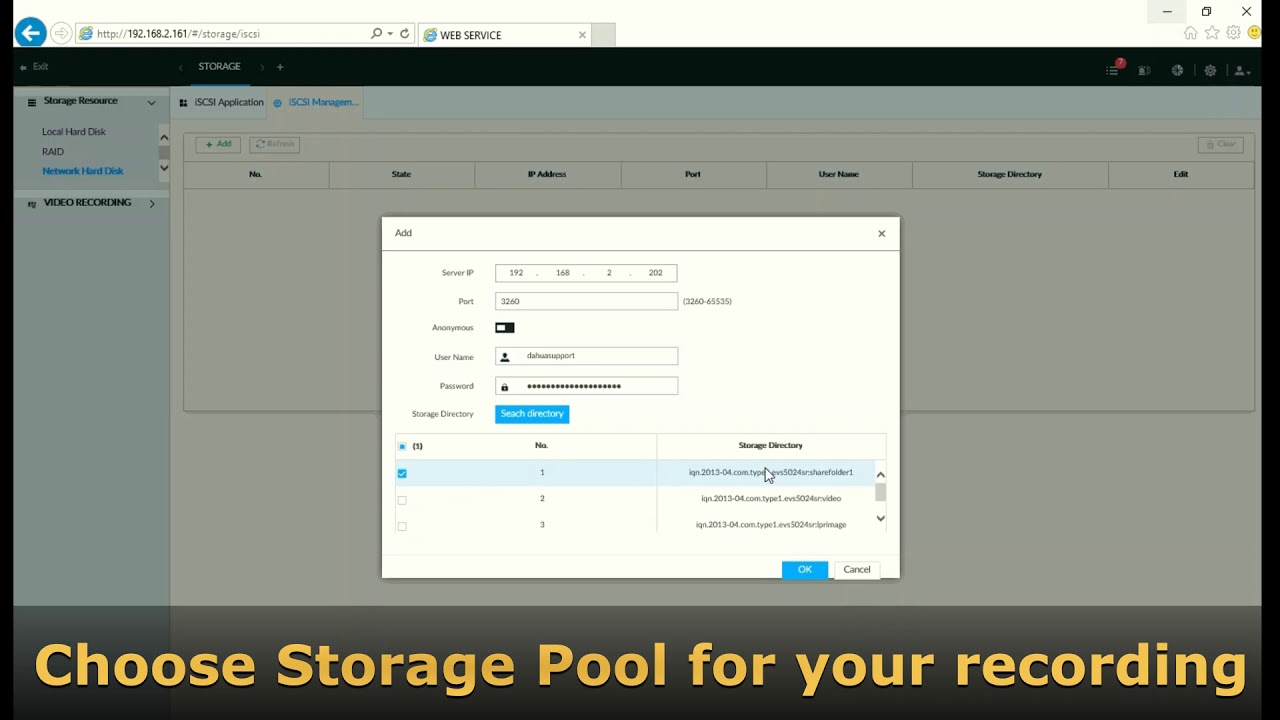The width and height of the screenshot is (1280, 720).
Task: Click the Add button in toolbar
Action: pos(218,144)
